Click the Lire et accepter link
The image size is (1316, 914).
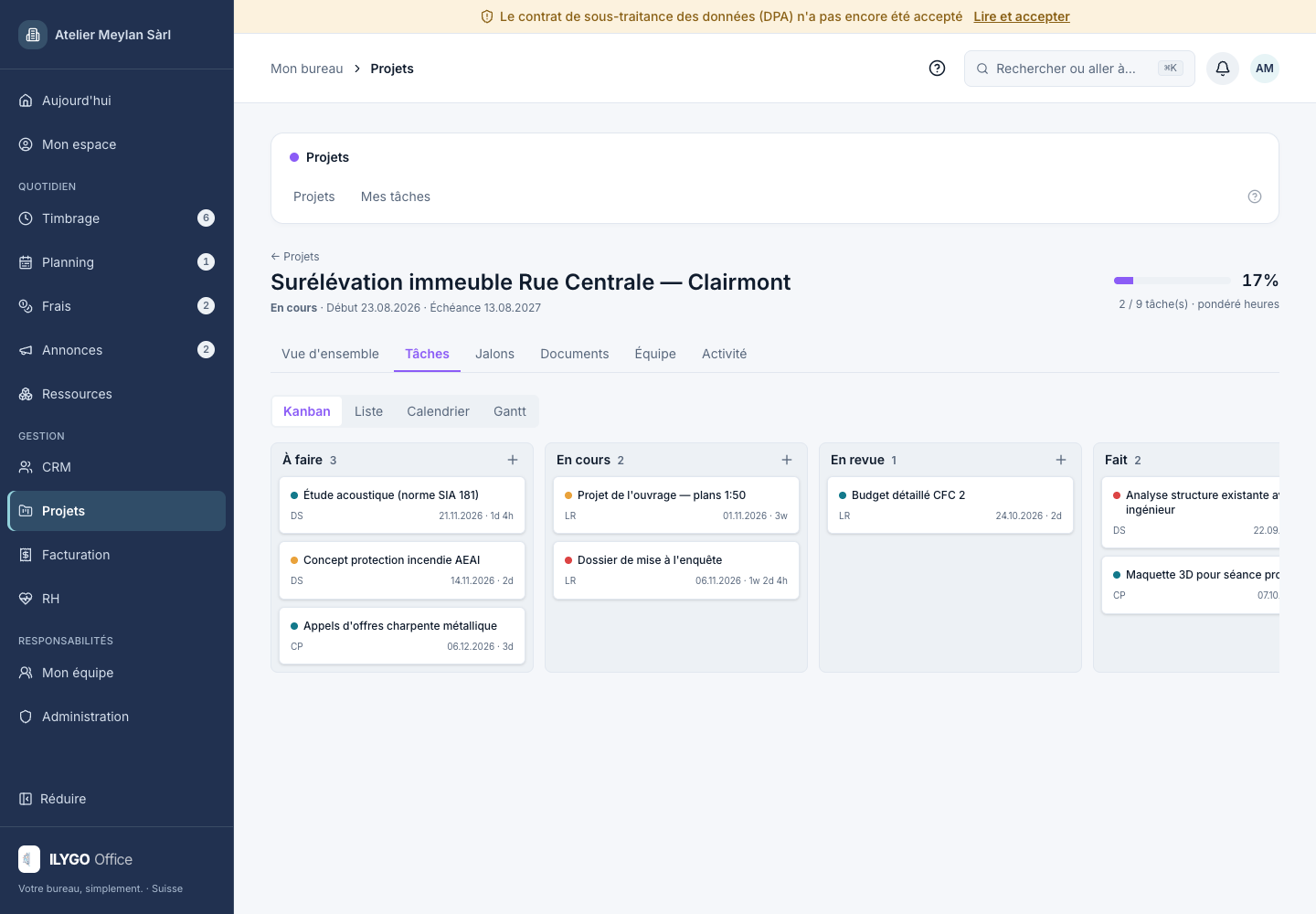click(x=1022, y=16)
